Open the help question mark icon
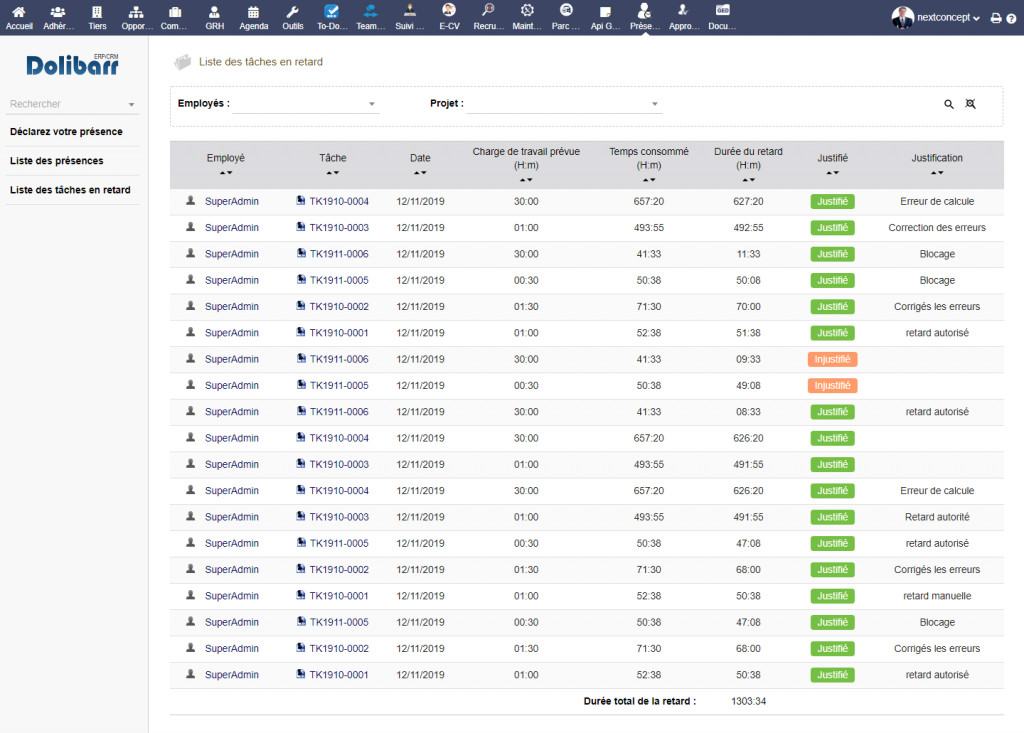1024x733 pixels. tap(1010, 18)
